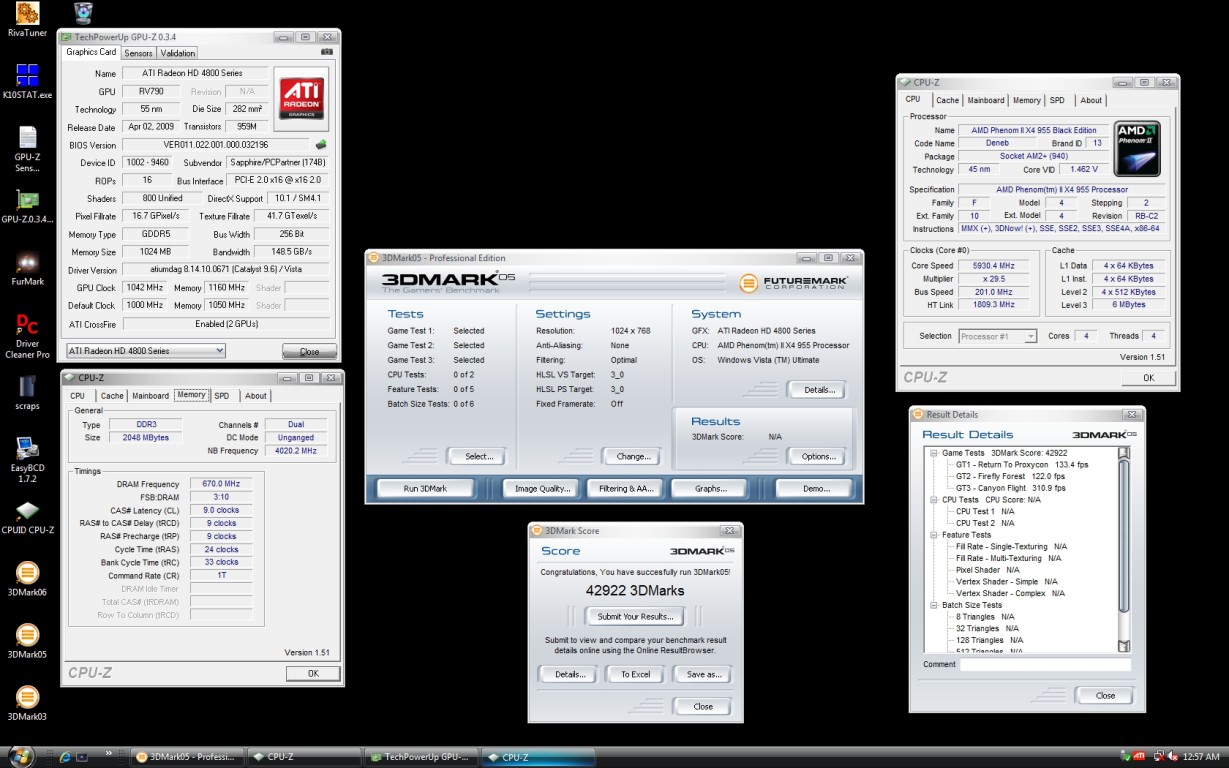Launch Internet Explorer from quick launch

point(65,757)
